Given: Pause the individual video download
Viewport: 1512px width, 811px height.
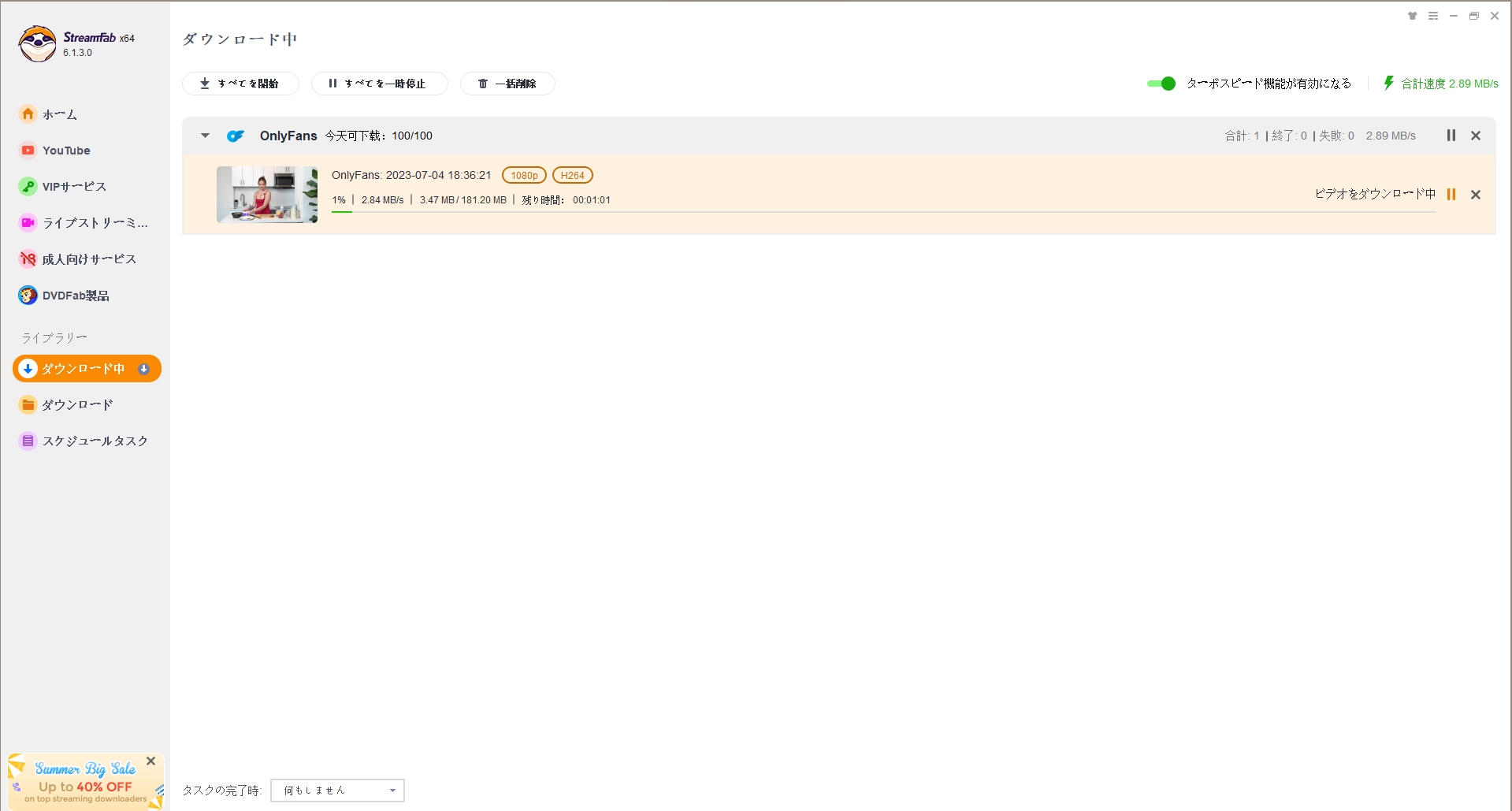Looking at the screenshot, I should coord(1451,195).
